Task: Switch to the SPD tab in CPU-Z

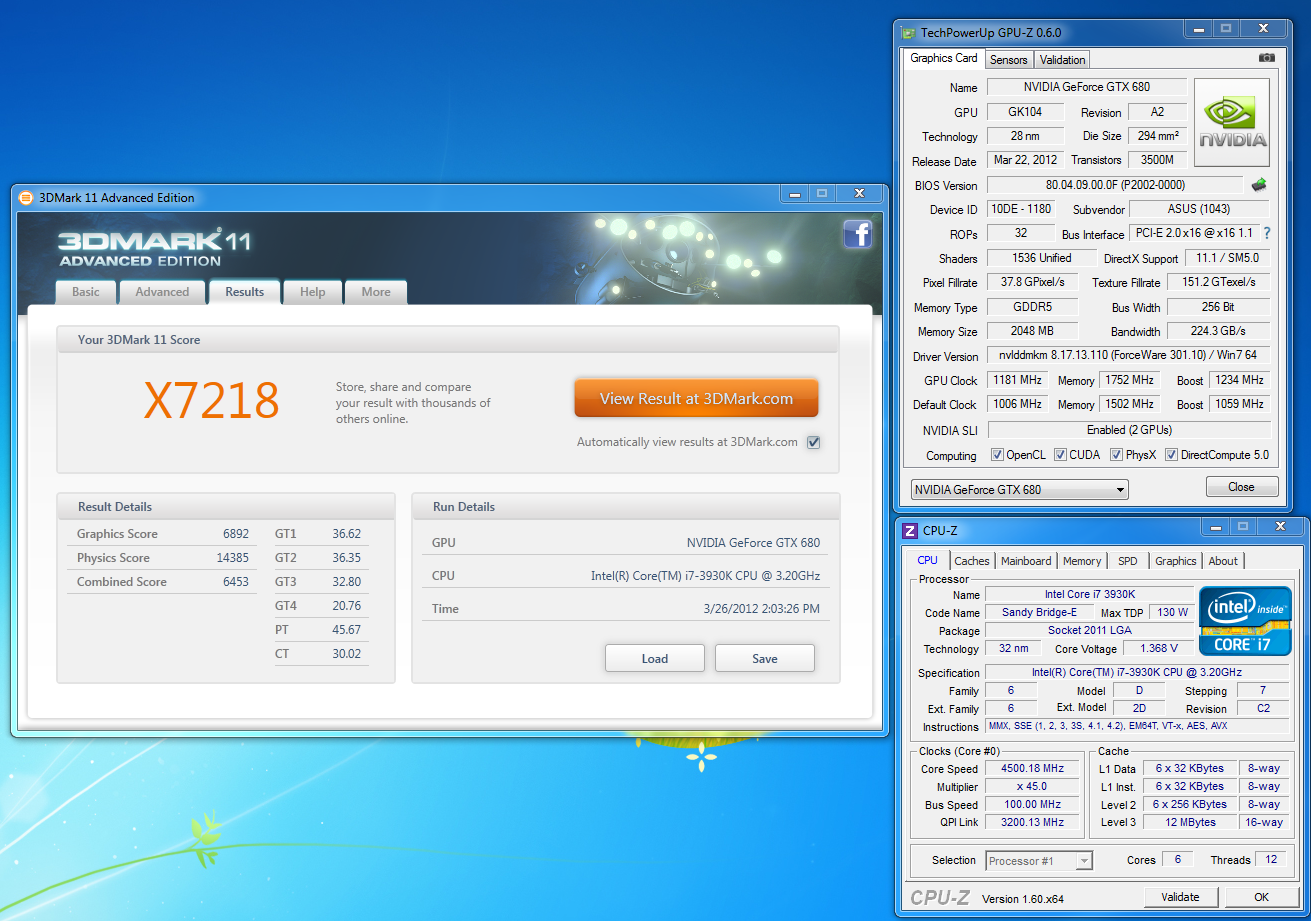Action: pos(1128,561)
